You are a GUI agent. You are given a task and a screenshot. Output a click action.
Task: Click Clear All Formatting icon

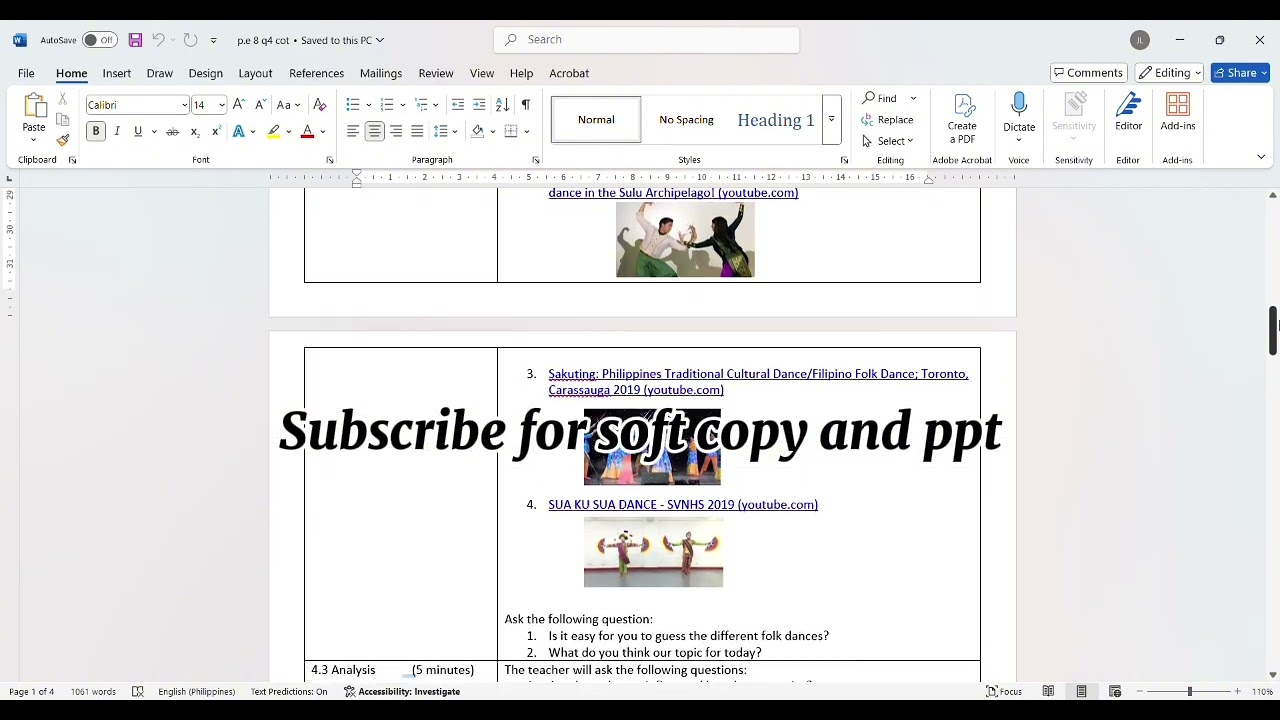coord(319,104)
